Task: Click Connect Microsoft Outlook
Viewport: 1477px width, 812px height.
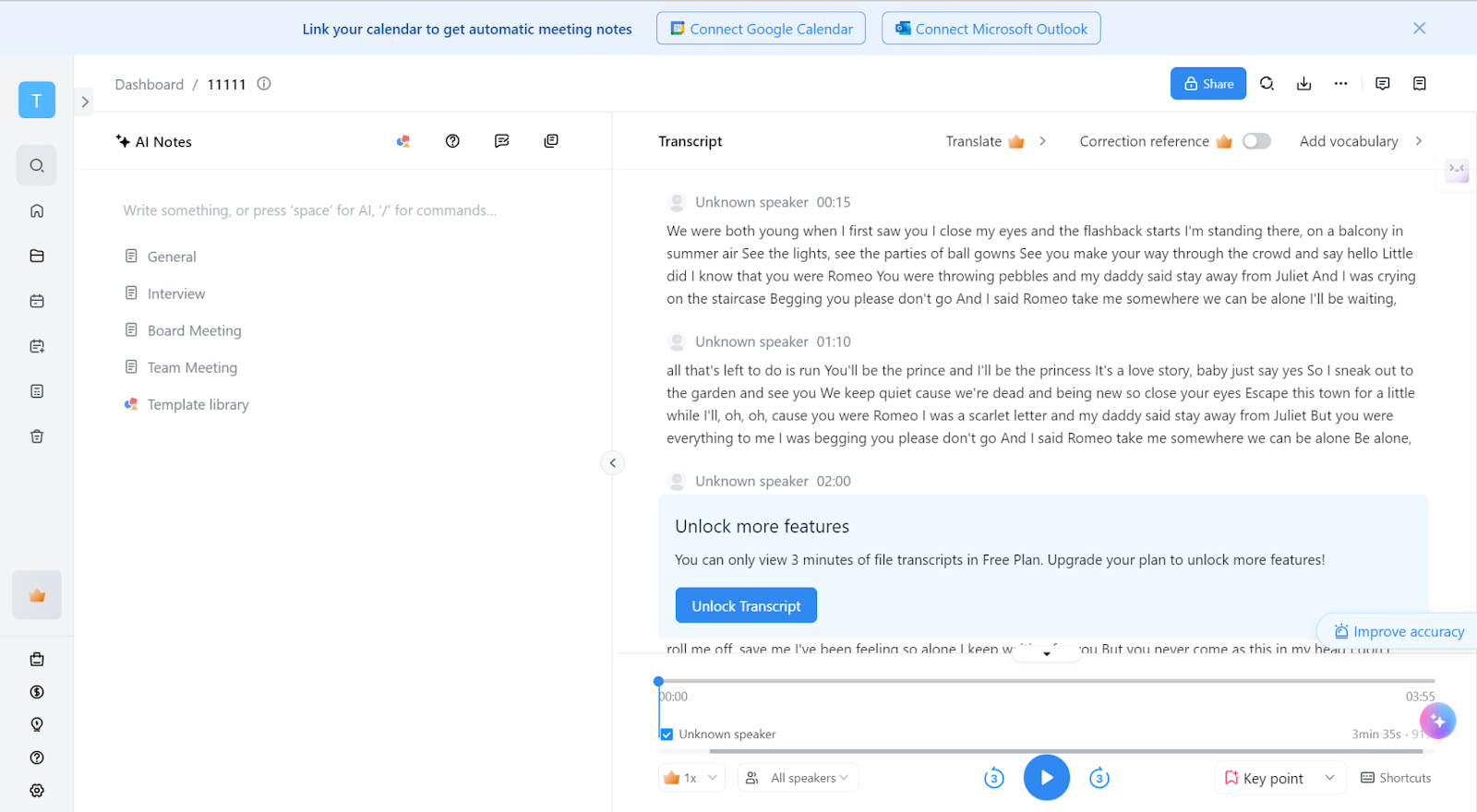Action: (991, 29)
